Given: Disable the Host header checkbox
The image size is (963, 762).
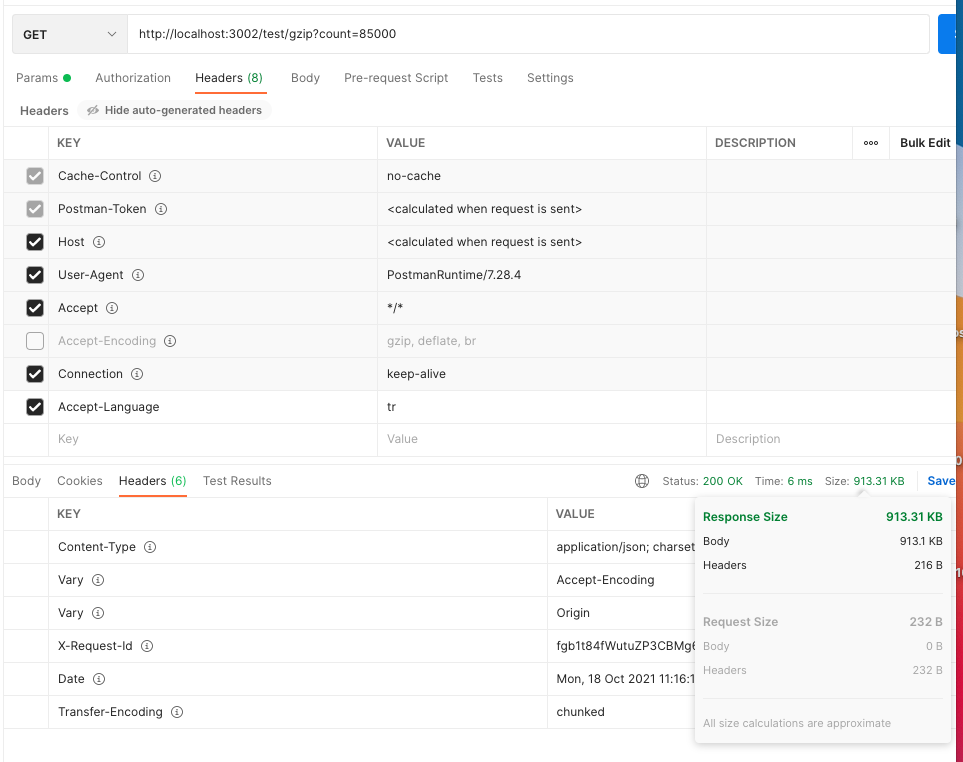Looking at the screenshot, I should [x=35, y=242].
